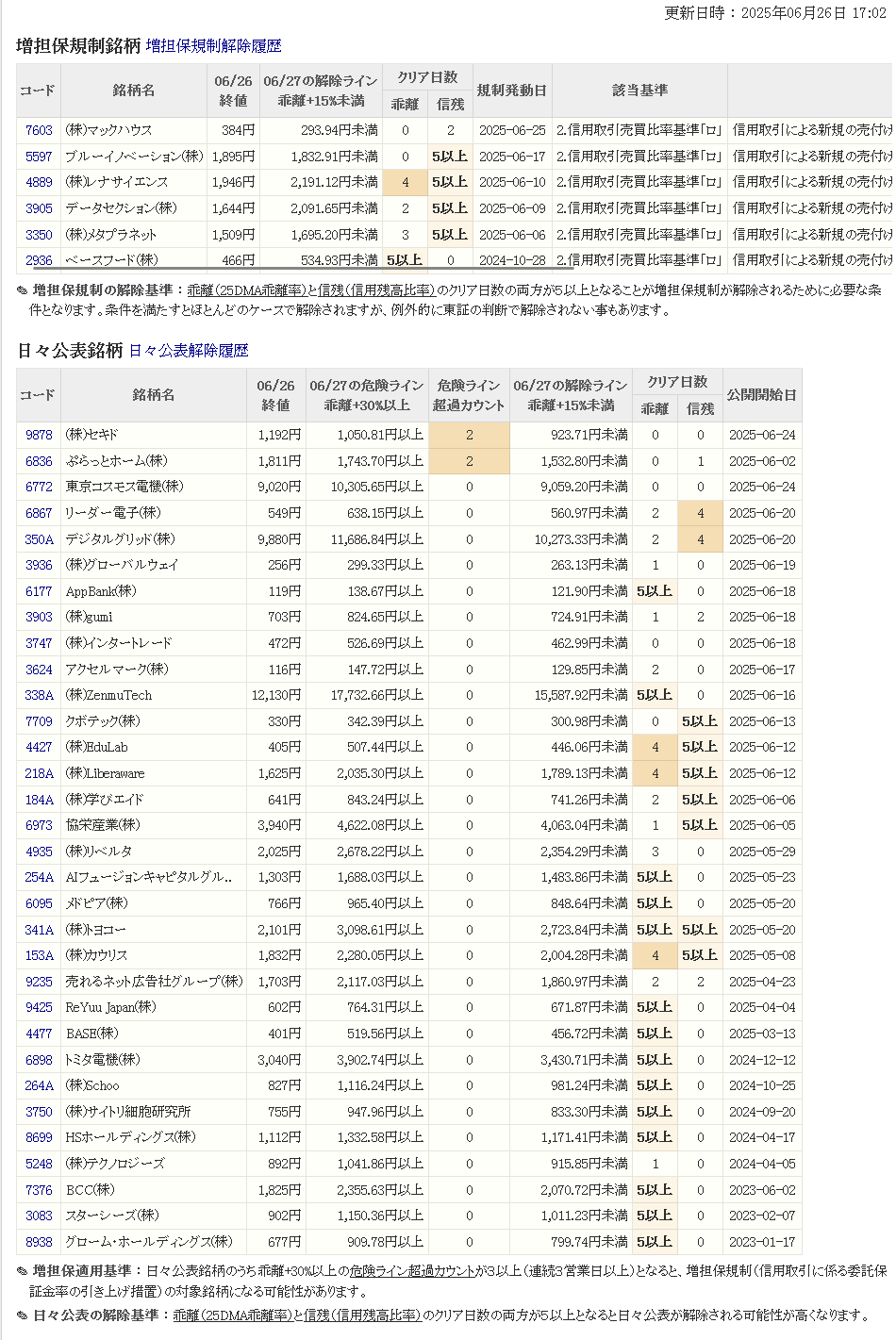896x1340 pixels.
Task: Click stock code 3936
Action: tap(39, 565)
